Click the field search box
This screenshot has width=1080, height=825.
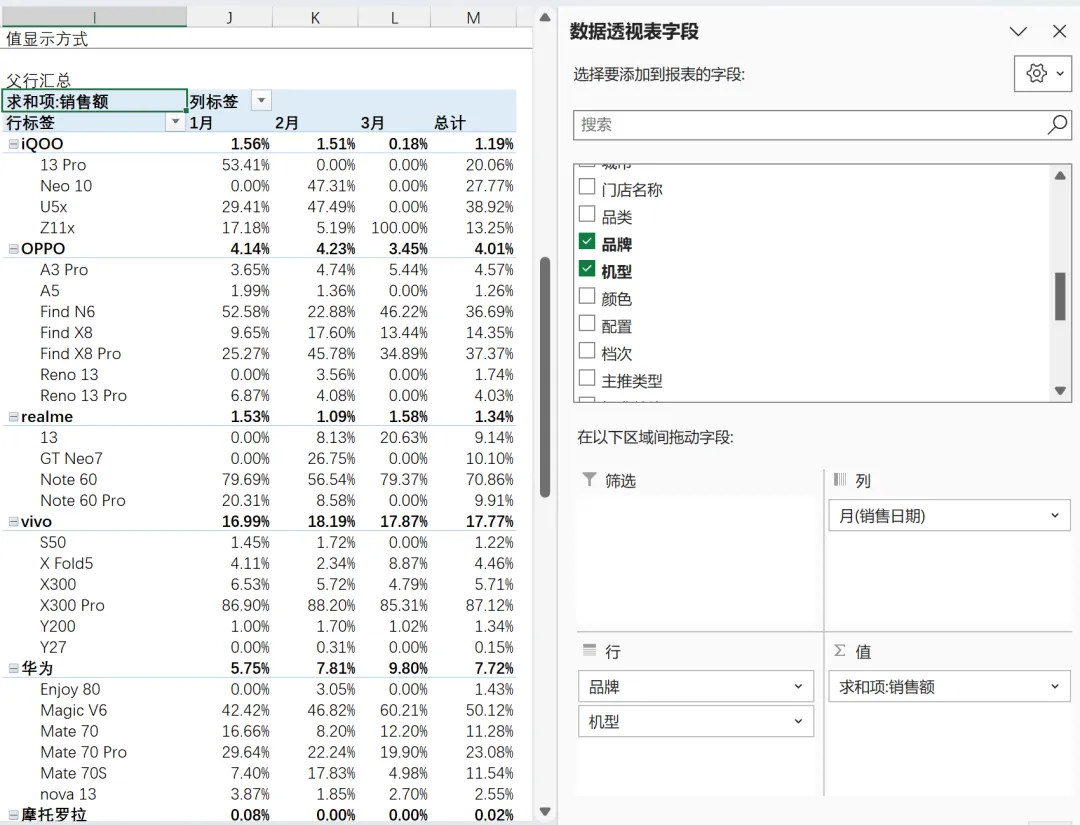822,125
